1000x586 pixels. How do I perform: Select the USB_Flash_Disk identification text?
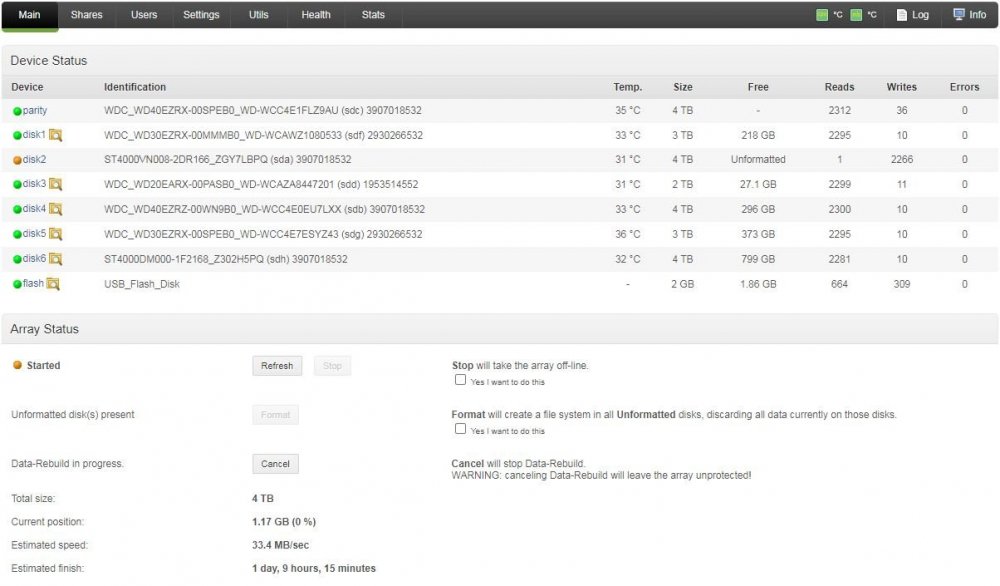pos(142,284)
